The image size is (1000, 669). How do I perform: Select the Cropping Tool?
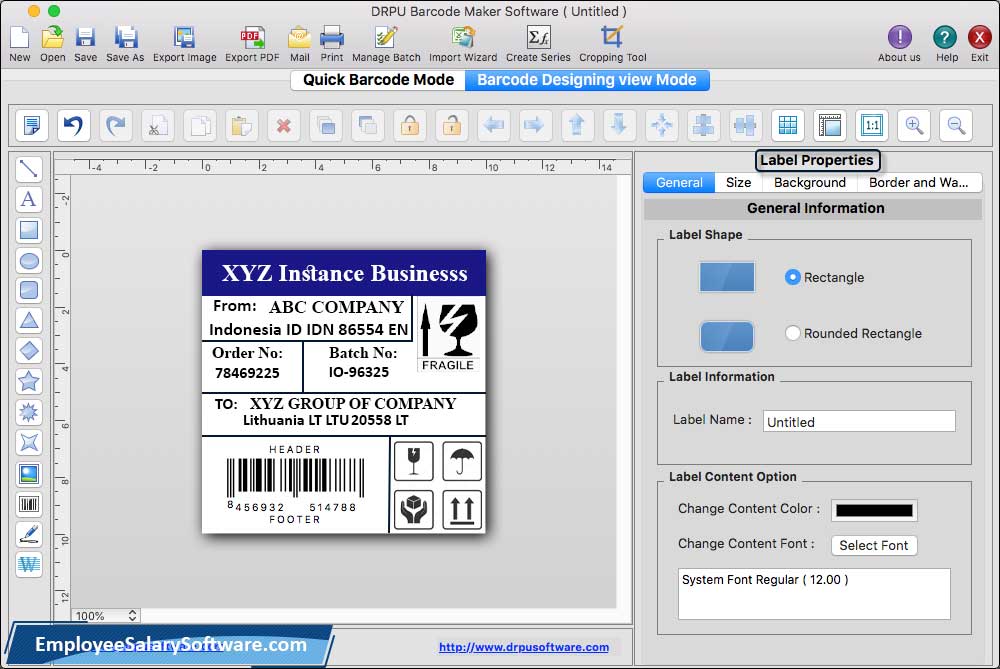pos(612,43)
